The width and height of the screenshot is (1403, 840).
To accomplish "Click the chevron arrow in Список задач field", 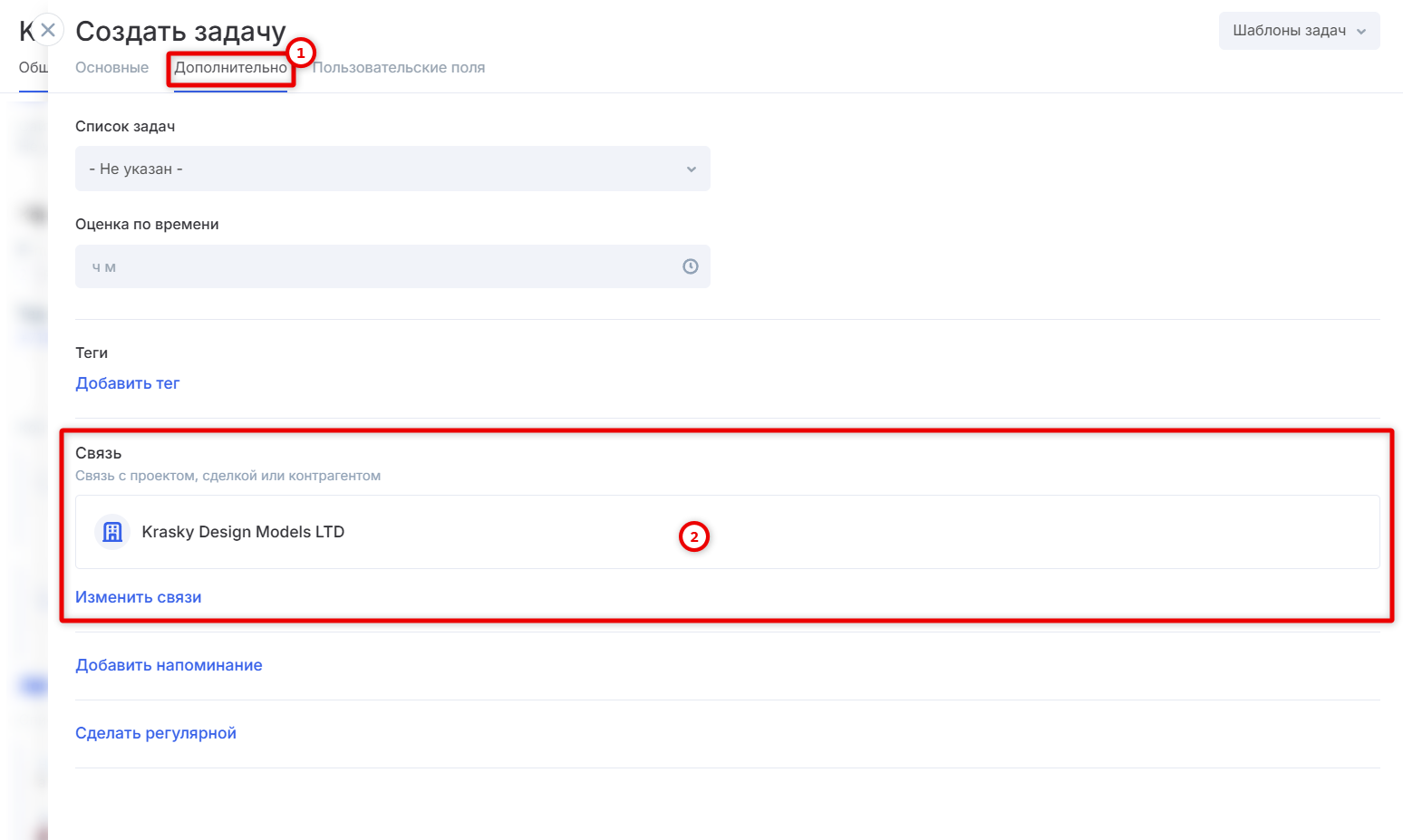I will coord(692,169).
